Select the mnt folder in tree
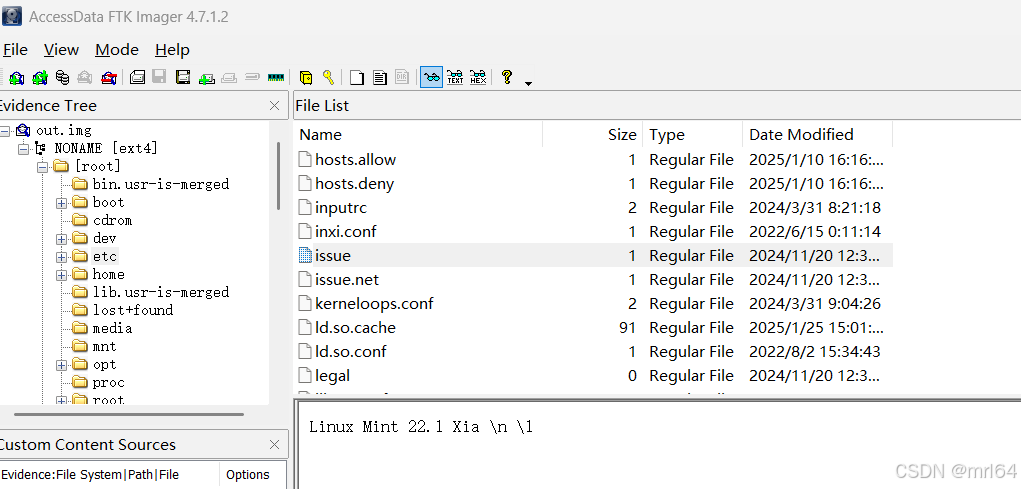The width and height of the screenshot is (1021, 489). click(105, 346)
